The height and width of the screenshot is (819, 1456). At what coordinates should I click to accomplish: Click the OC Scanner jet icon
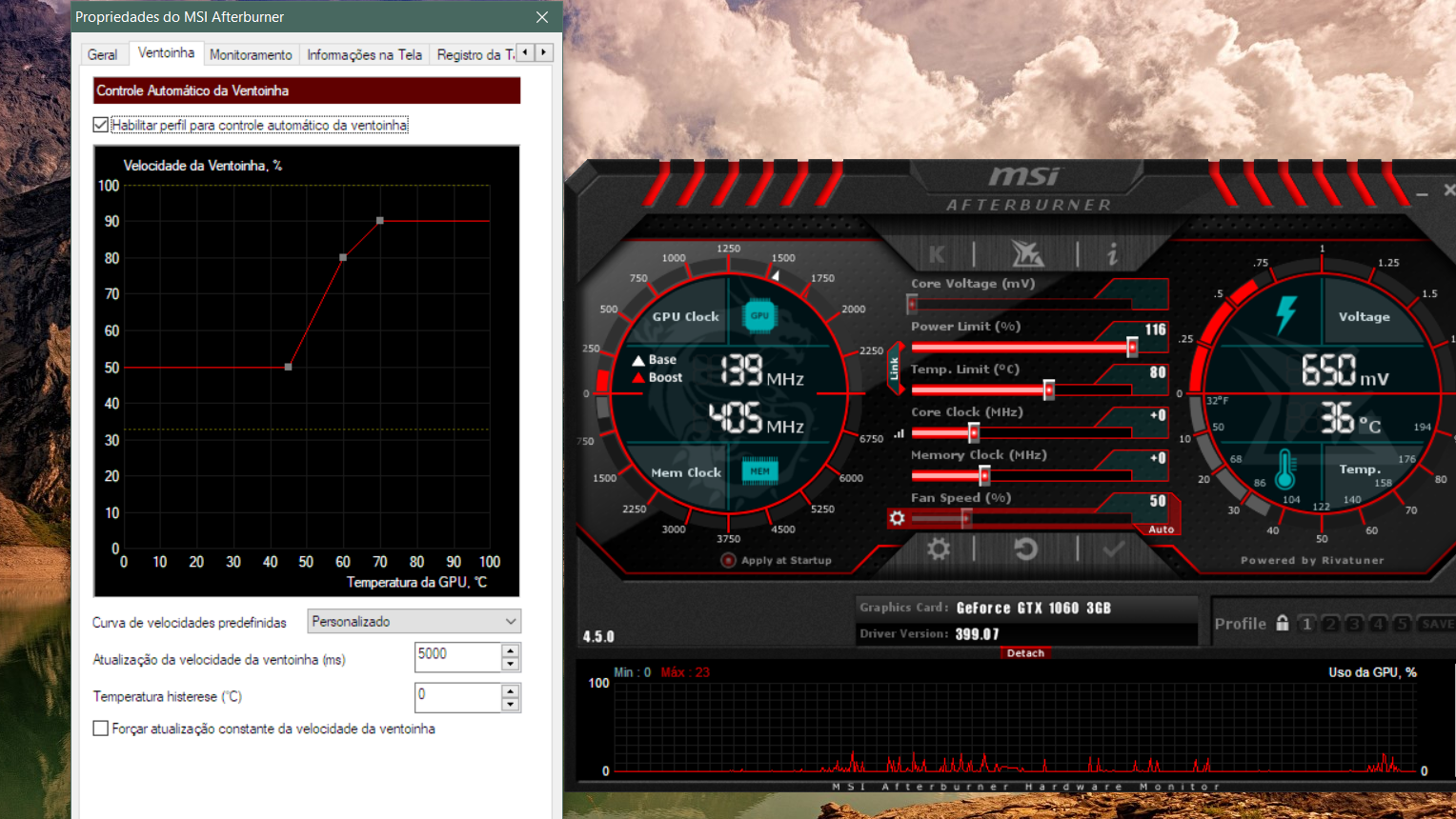coord(1027,253)
